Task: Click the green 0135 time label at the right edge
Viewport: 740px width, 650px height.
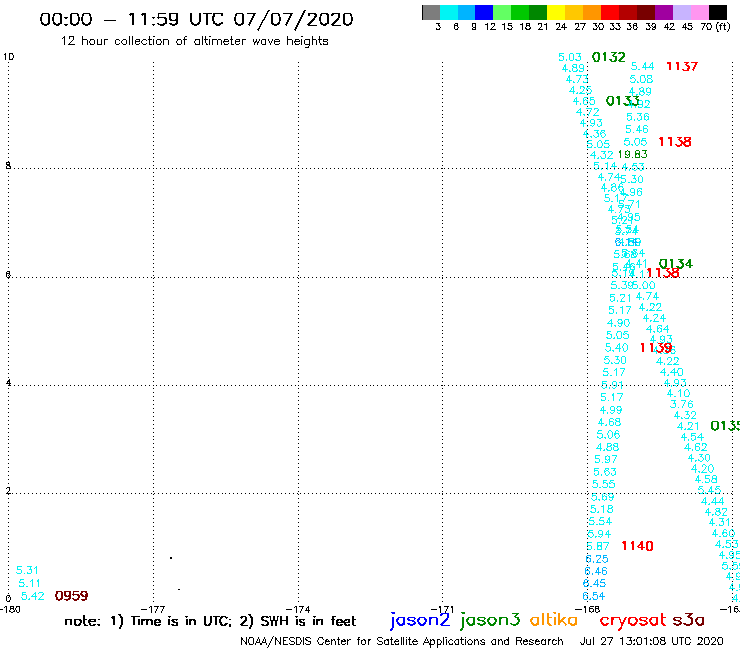Action: click(725, 426)
